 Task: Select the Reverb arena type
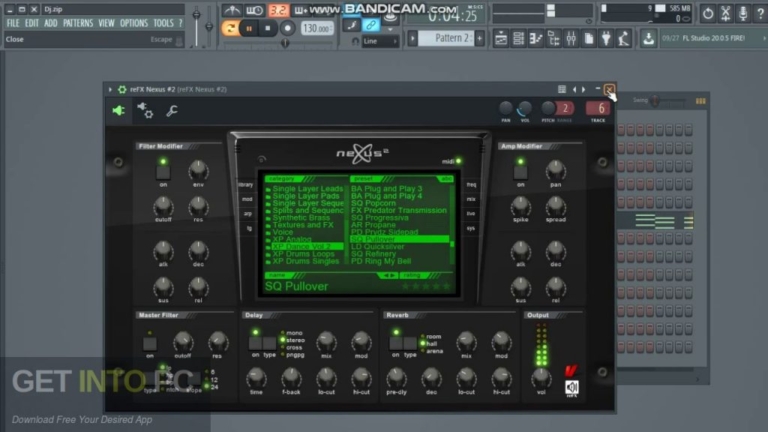pos(433,351)
